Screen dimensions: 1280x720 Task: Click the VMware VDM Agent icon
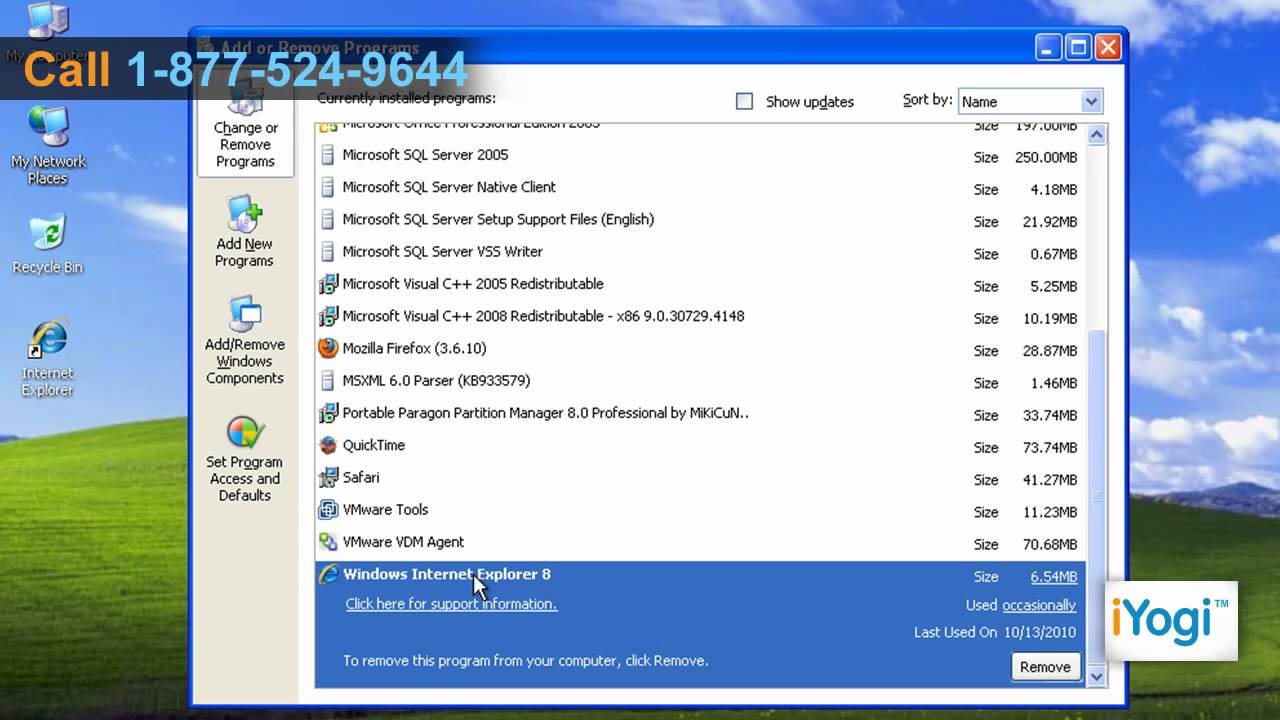coord(328,542)
